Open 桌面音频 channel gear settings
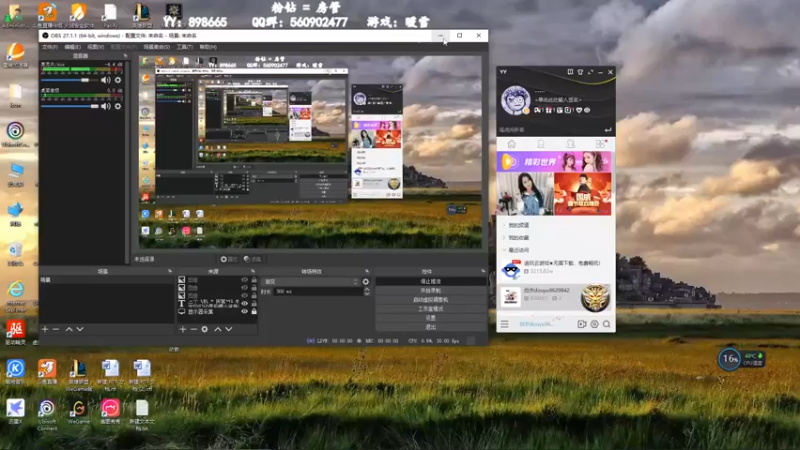This screenshot has width=800, height=450. pos(118,106)
